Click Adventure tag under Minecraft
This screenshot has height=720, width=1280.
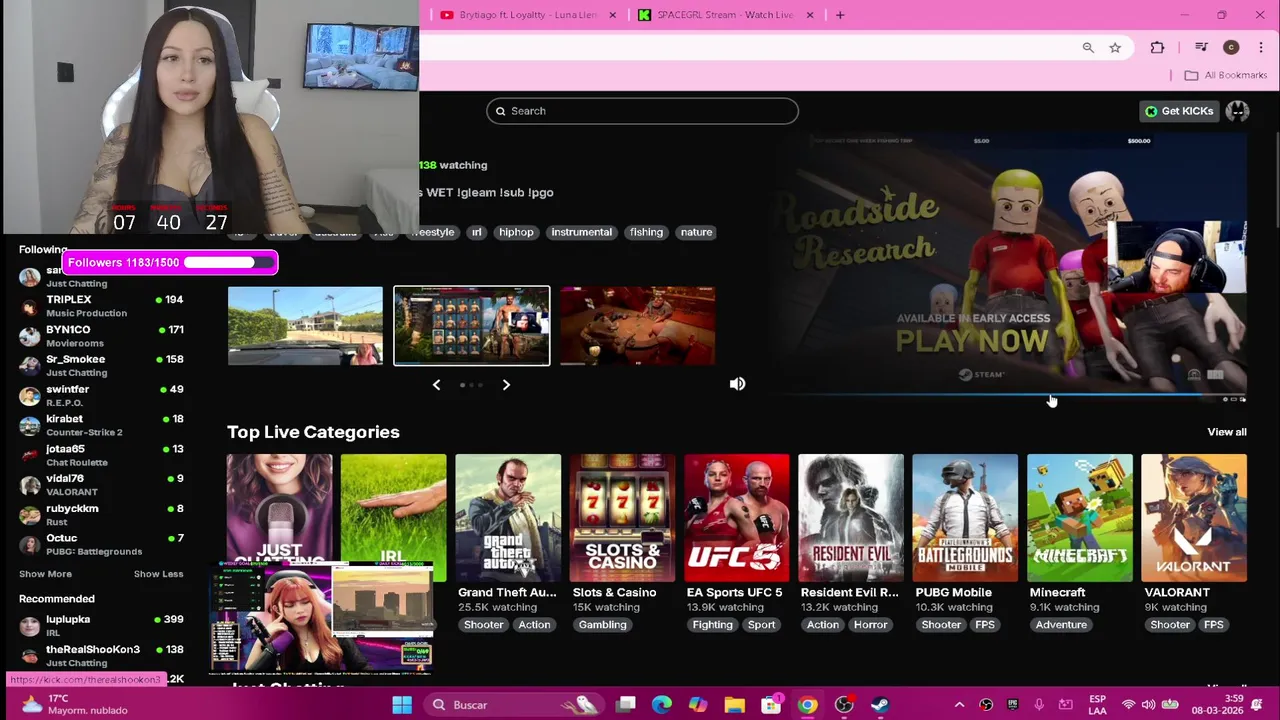pos(1061,625)
